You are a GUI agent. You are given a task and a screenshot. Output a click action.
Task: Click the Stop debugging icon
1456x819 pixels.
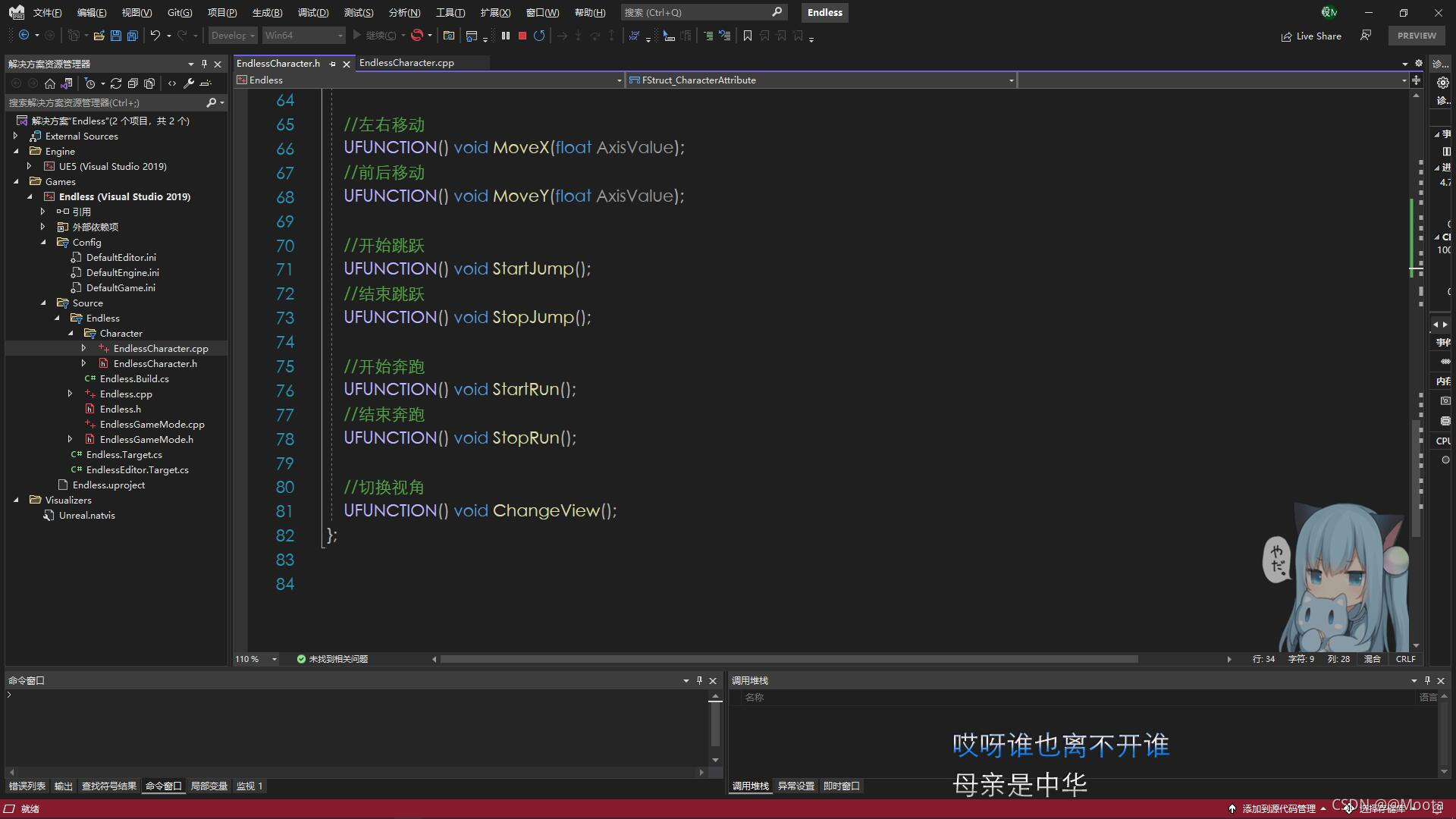521,36
